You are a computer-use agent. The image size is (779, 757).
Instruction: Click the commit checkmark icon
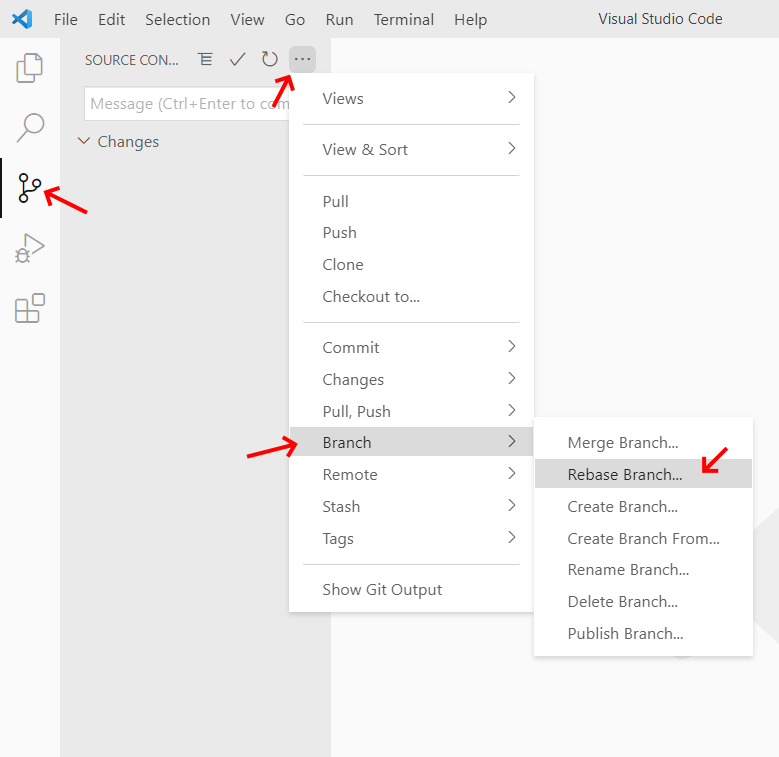point(237,60)
